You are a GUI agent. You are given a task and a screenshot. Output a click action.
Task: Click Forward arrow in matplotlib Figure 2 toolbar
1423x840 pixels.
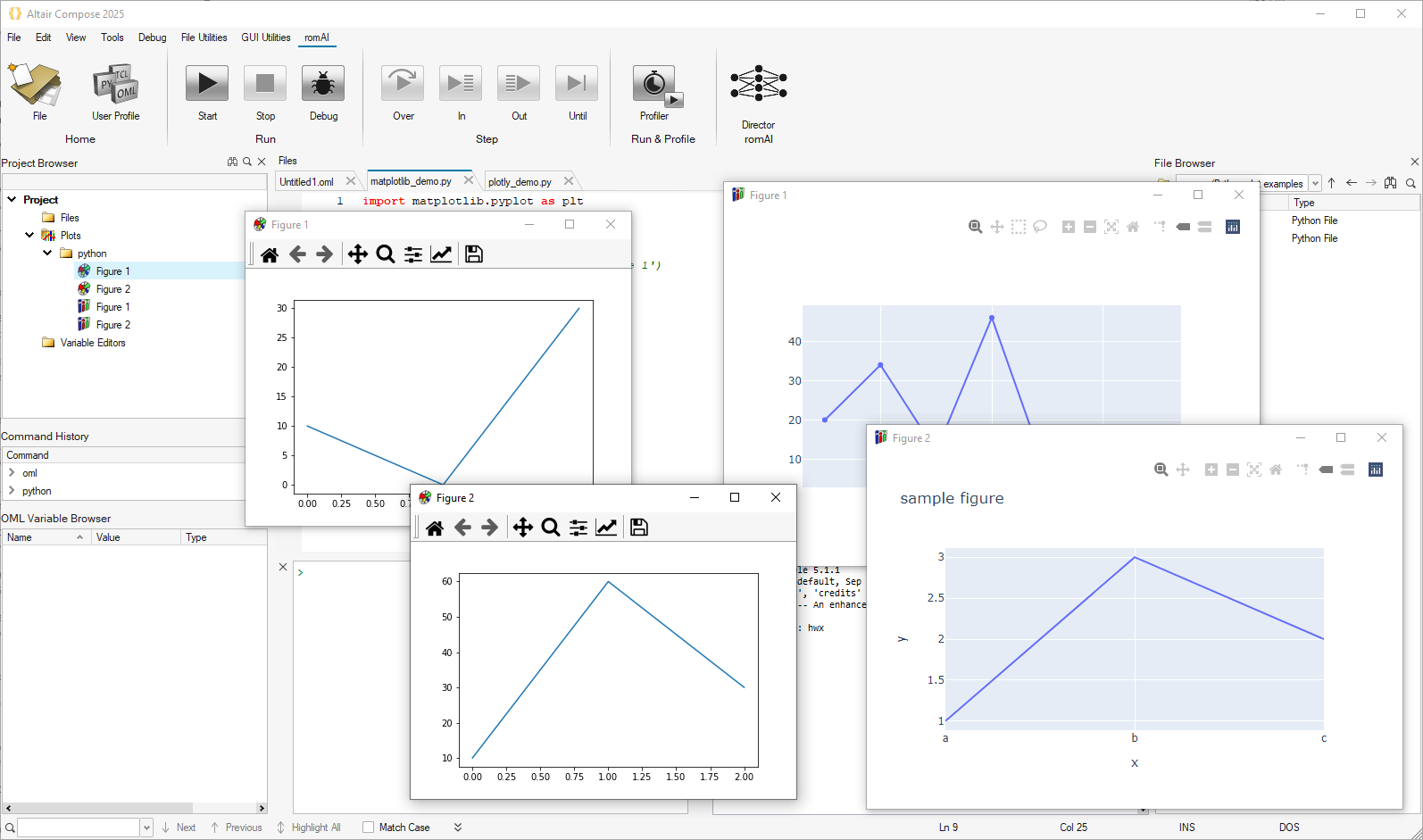[x=490, y=528]
